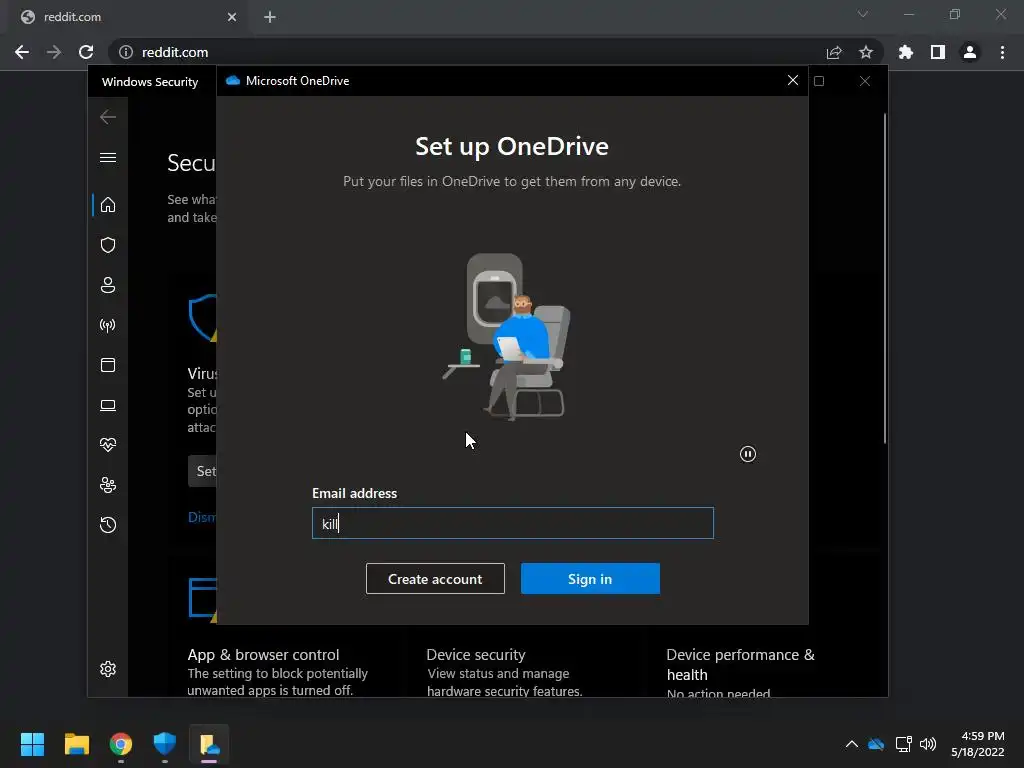
Task: Open network status tray icon
Action: (x=904, y=744)
